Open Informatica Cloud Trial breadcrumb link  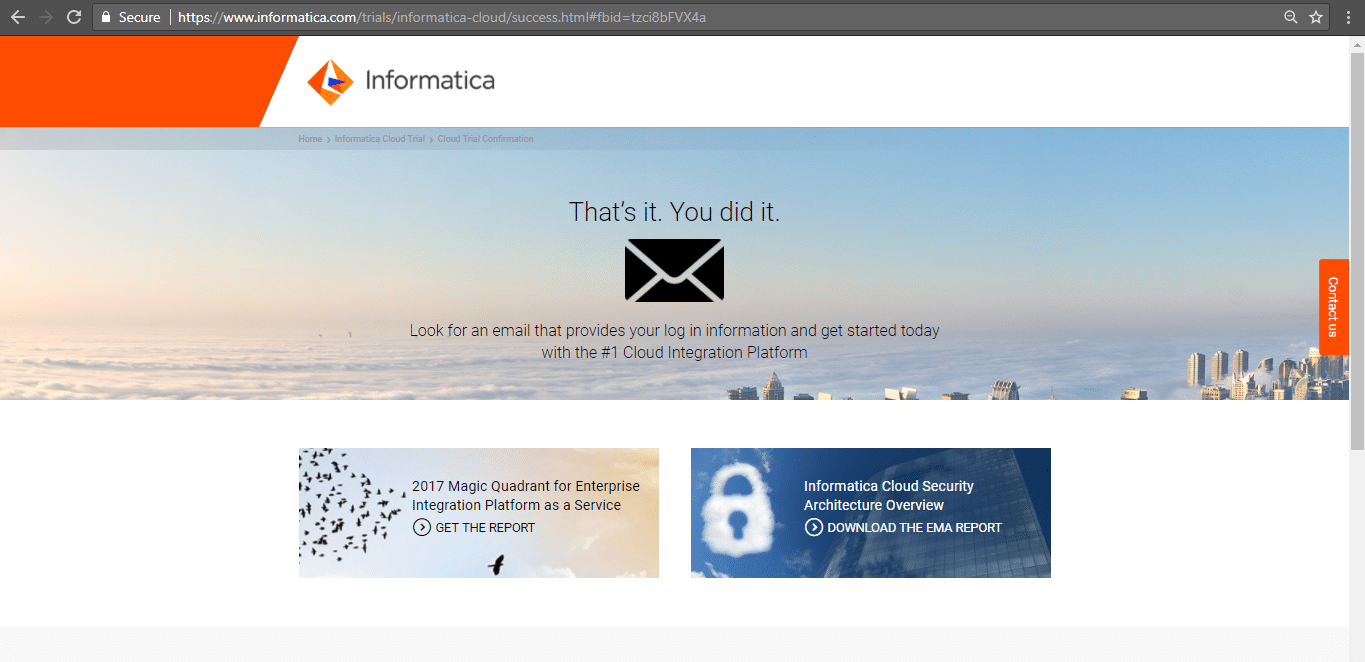[380, 139]
